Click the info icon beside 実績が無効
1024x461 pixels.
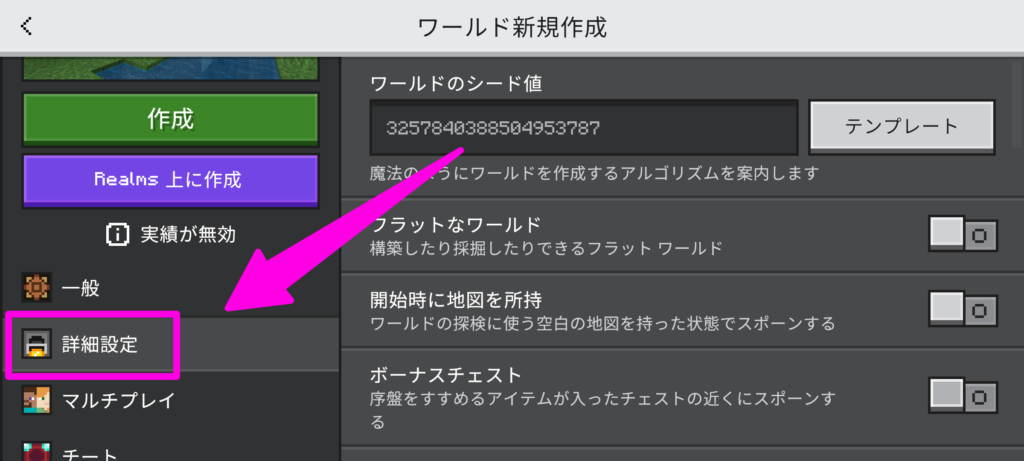coord(118,234)
